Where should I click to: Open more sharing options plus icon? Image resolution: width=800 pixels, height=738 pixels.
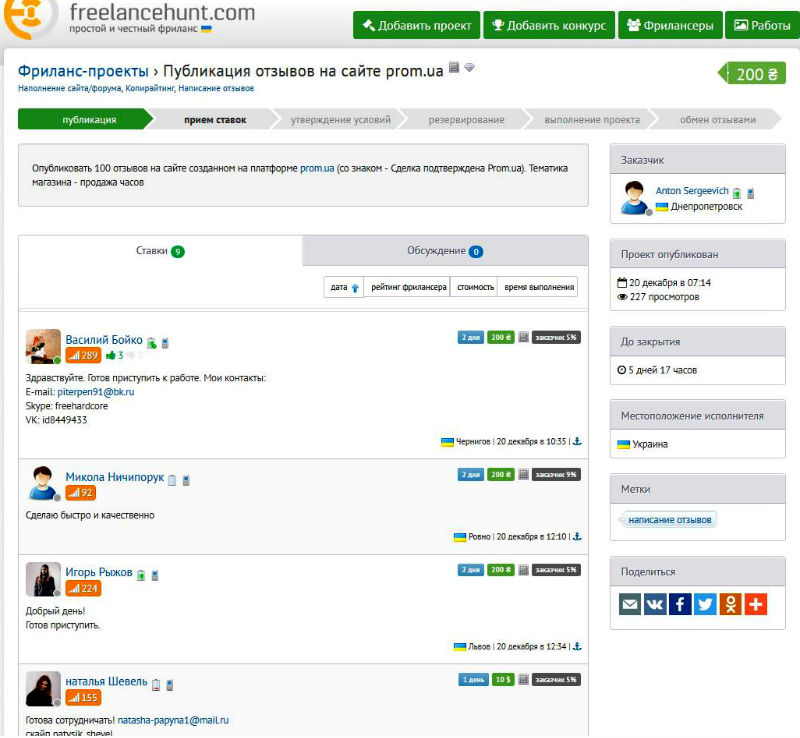pos(756,604)
